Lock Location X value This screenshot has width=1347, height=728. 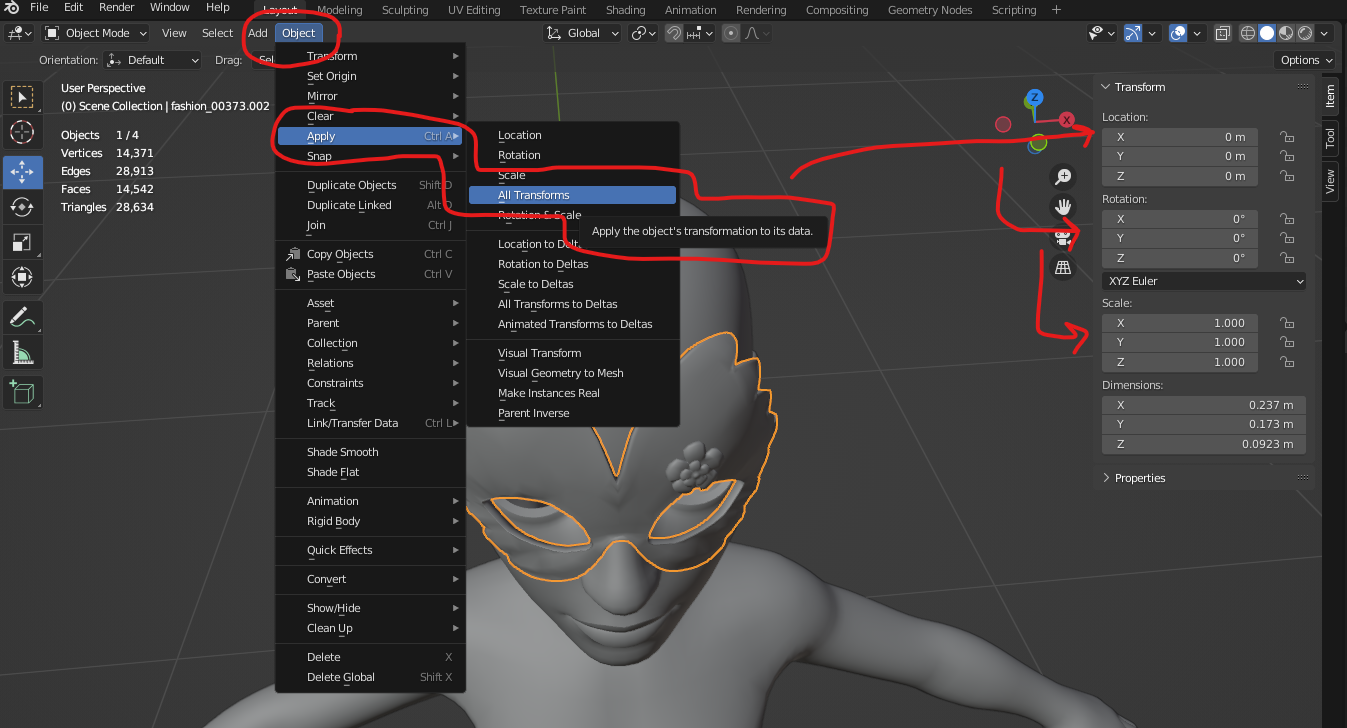click(x=1288, y=137)
